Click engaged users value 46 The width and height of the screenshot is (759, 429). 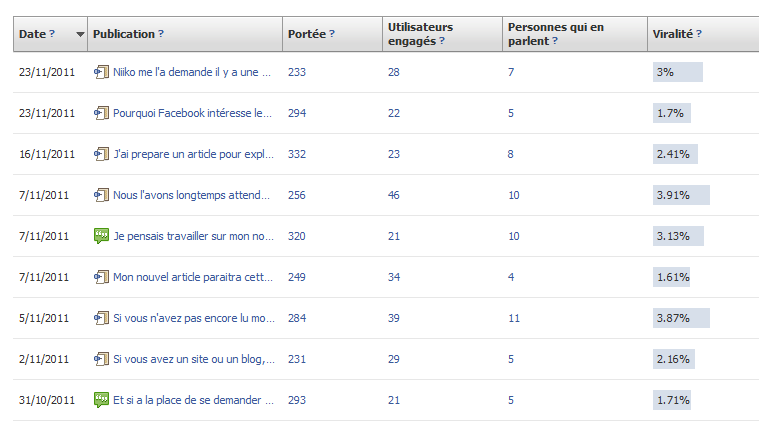coord(394,195)
